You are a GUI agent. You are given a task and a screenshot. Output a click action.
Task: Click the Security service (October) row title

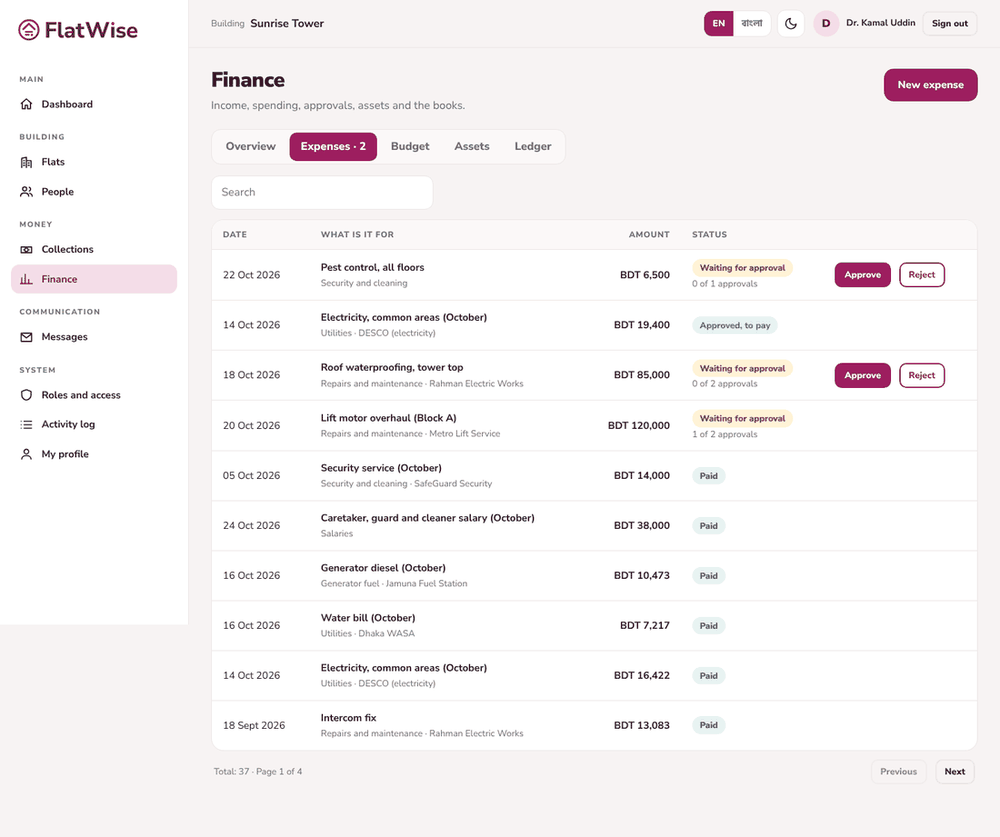pyautogui.click(x=381, y=468)
